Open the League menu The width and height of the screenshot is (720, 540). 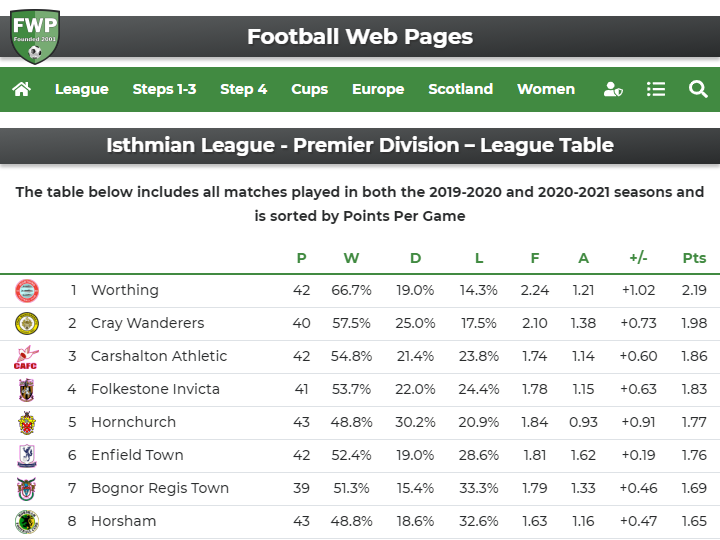[x=82, y=89]
